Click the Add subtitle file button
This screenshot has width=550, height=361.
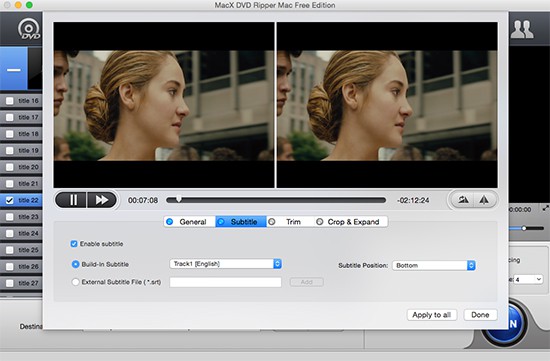pos(307,282)
